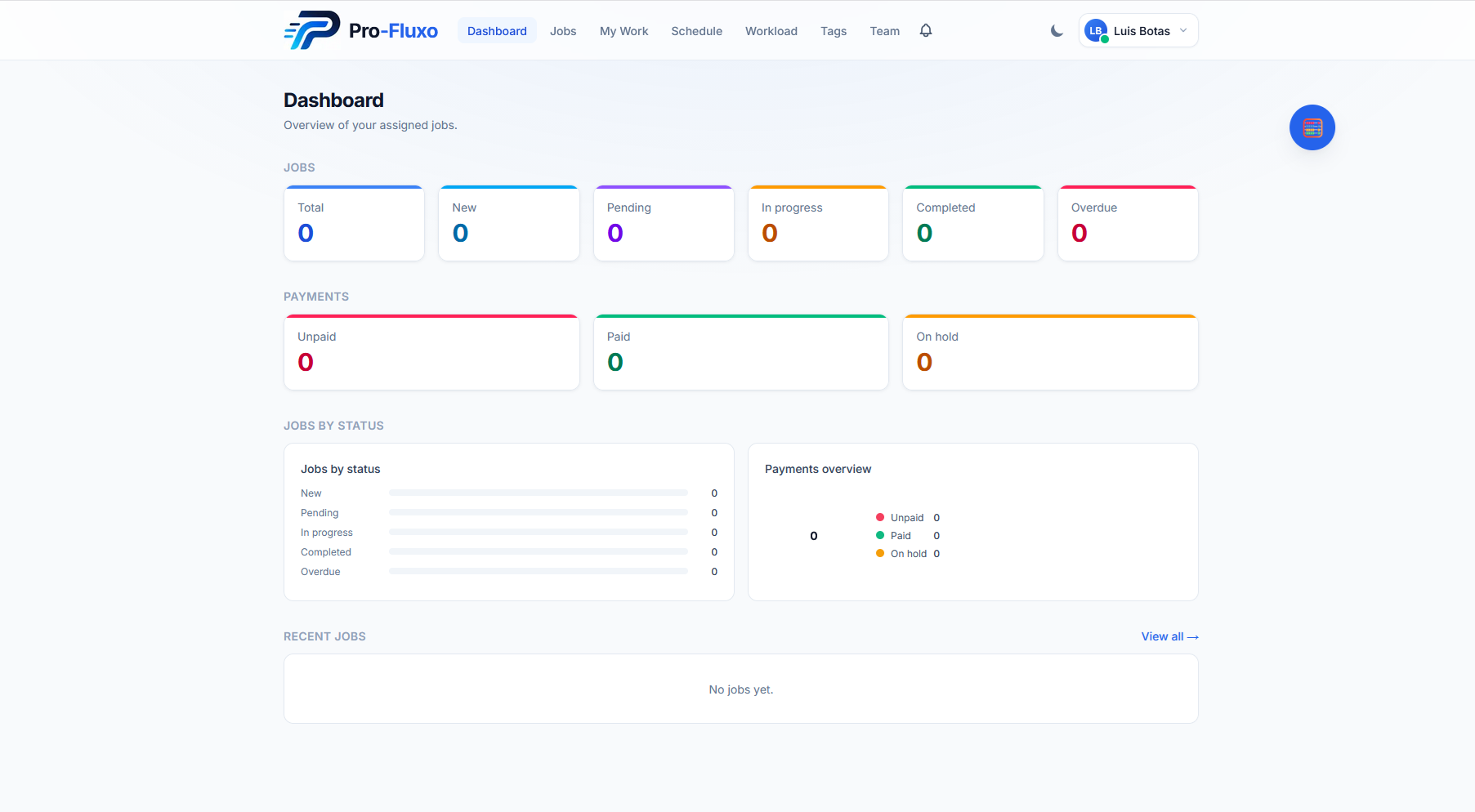The width and height of the screenshot is (1475, 812).
Task: Click the Completed status progress bar
Action: pos(539,551)
